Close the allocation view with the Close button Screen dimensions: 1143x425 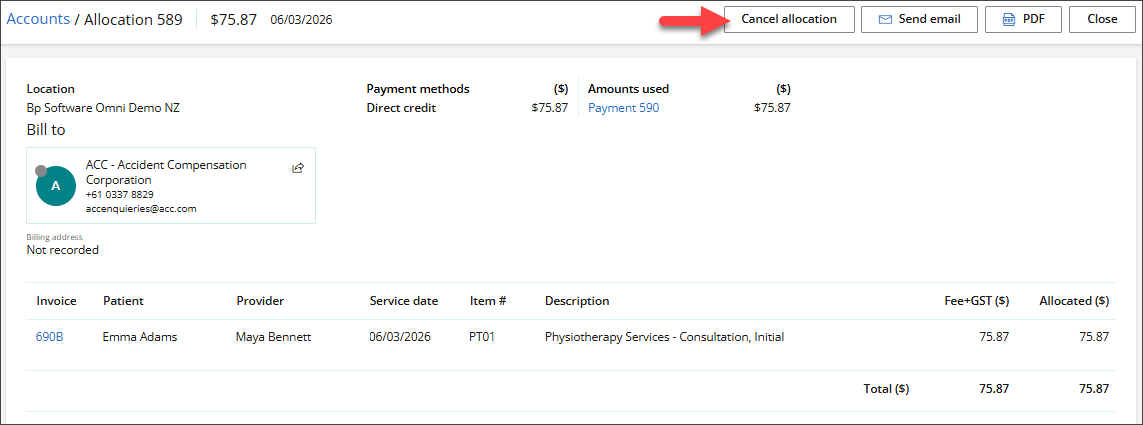pos(1102,19)
